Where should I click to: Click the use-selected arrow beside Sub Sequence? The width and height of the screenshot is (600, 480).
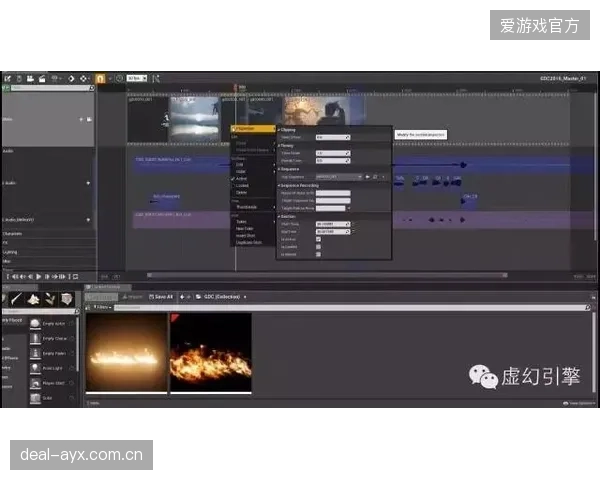click(x=368, y=177)
